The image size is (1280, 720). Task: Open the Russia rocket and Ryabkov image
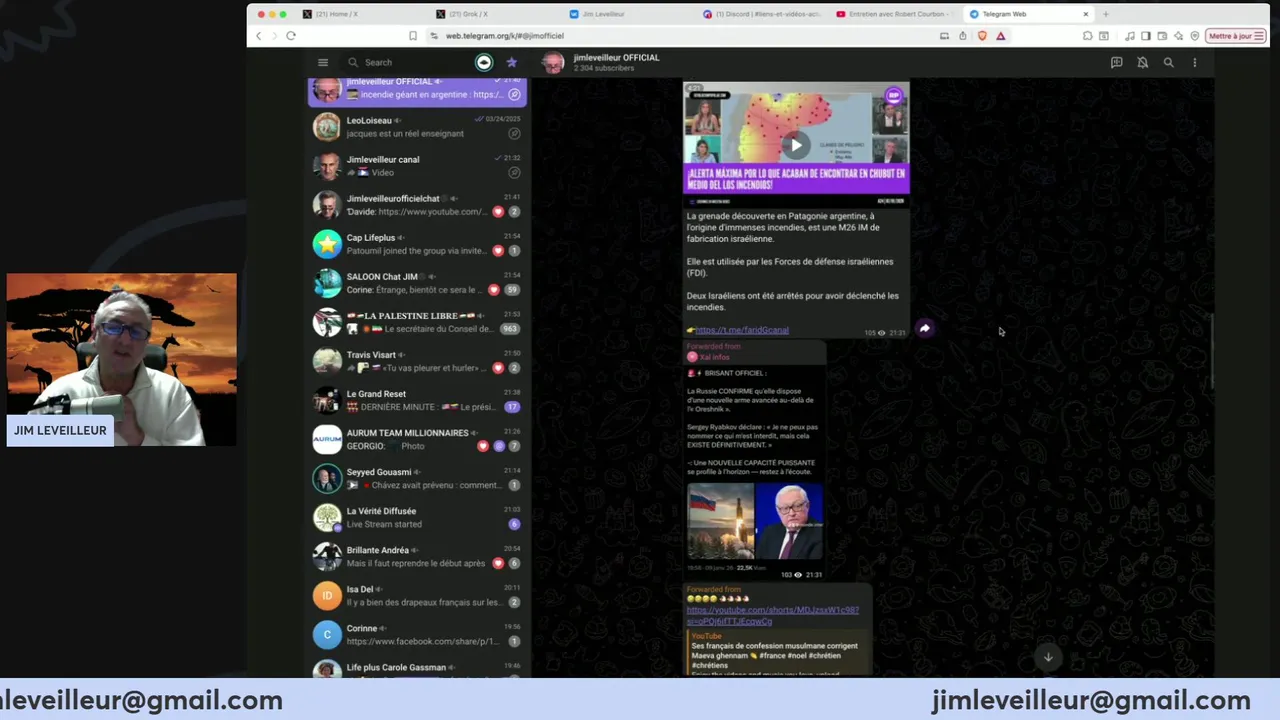(755, 521)
